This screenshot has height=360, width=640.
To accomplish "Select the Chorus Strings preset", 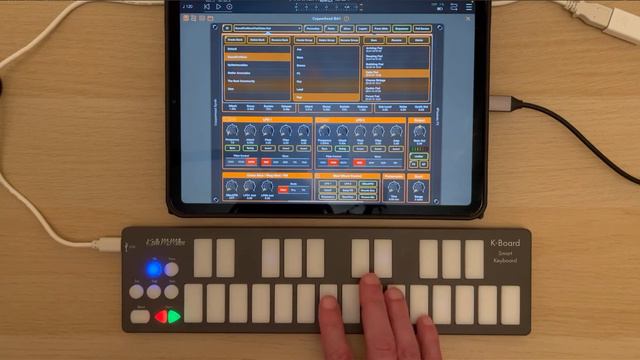I will [396, 81].
